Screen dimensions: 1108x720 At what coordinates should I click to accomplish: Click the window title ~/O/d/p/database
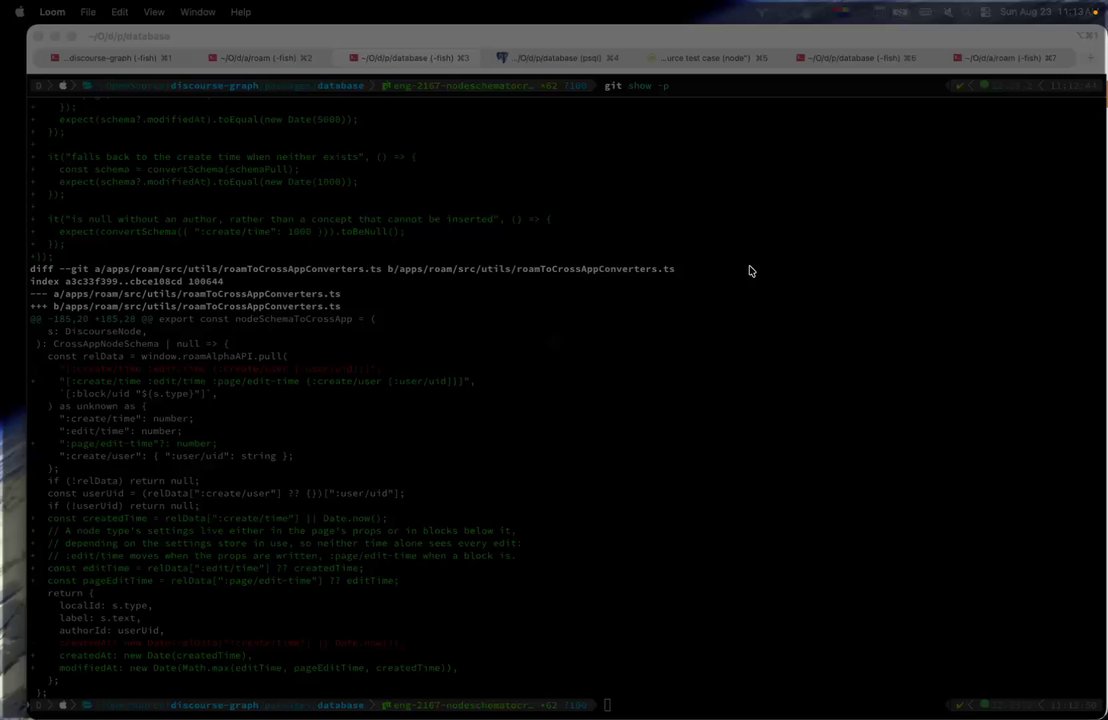click(x=129, y=36)
